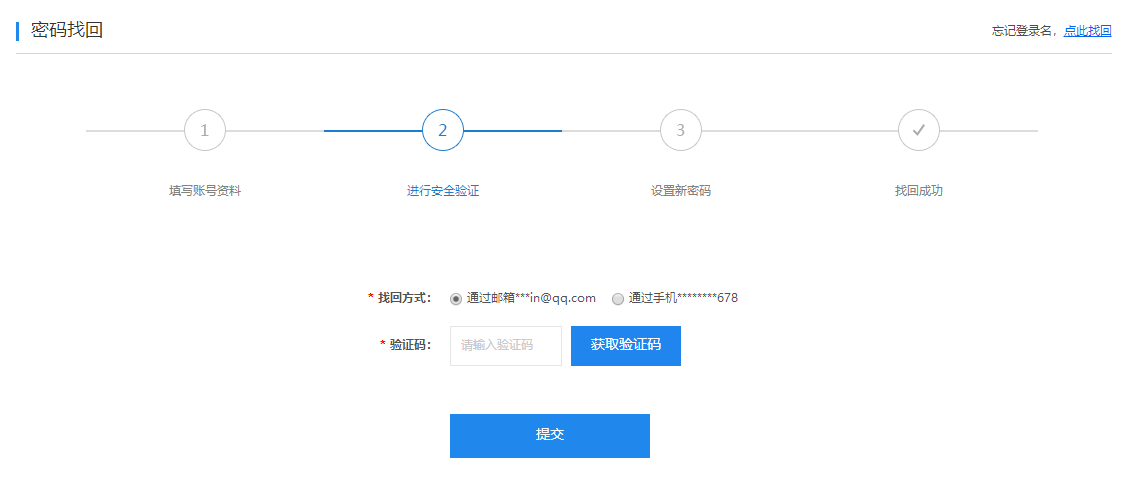The height and width of the screenshot is (486, 1137).
Task: Click the 通过手机********678 option label
Action: pos(683,298)
